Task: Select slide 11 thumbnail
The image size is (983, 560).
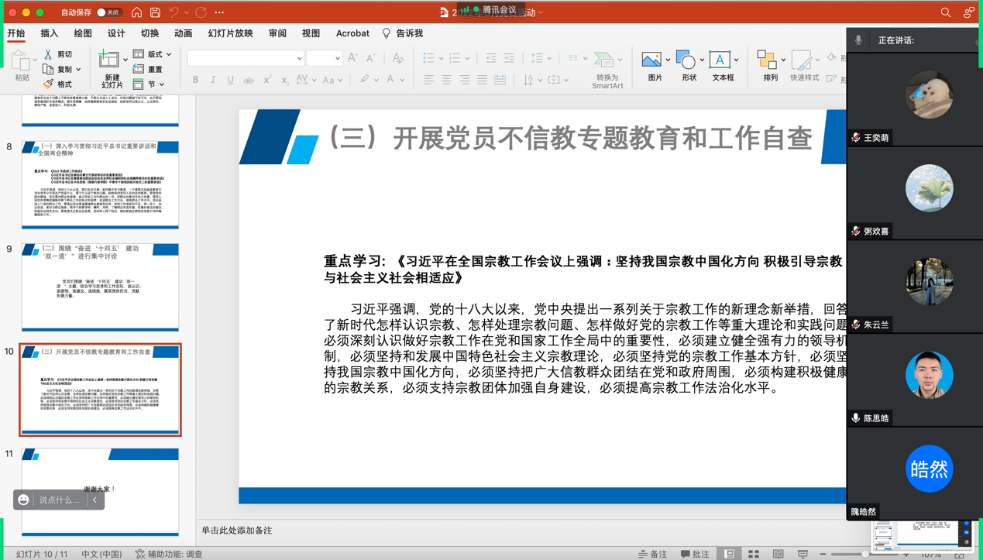Action: (x=100, y=492)
